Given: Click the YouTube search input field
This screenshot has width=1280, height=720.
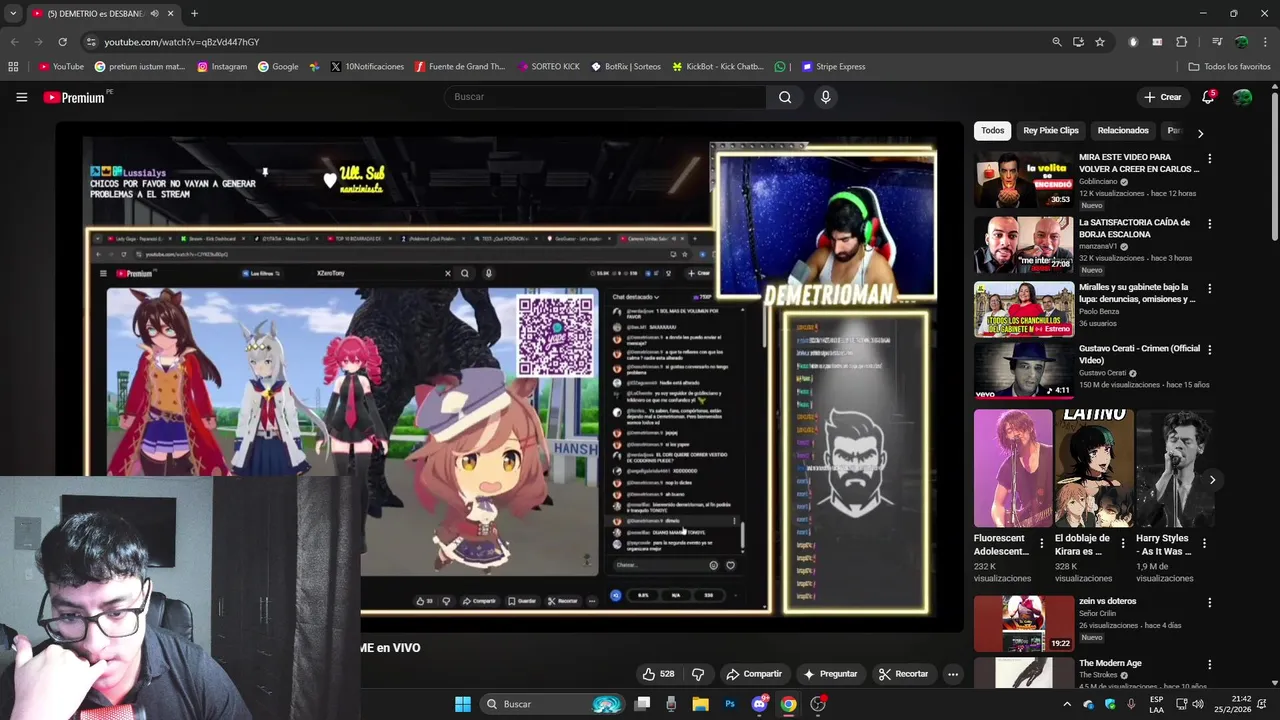Looking at the screenshot, I should pos(605,97).
